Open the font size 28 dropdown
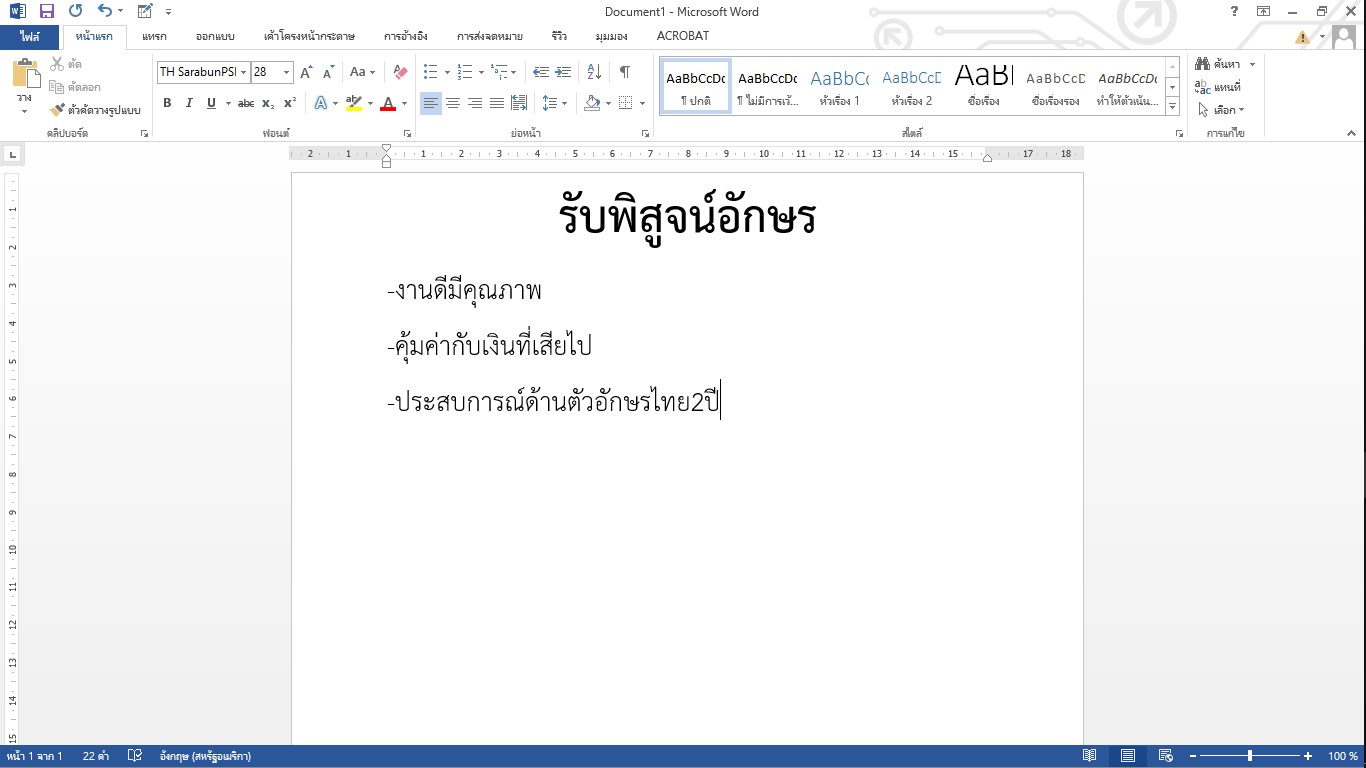The height and width of the screenshot is (768, 1366). coord(286,72)
